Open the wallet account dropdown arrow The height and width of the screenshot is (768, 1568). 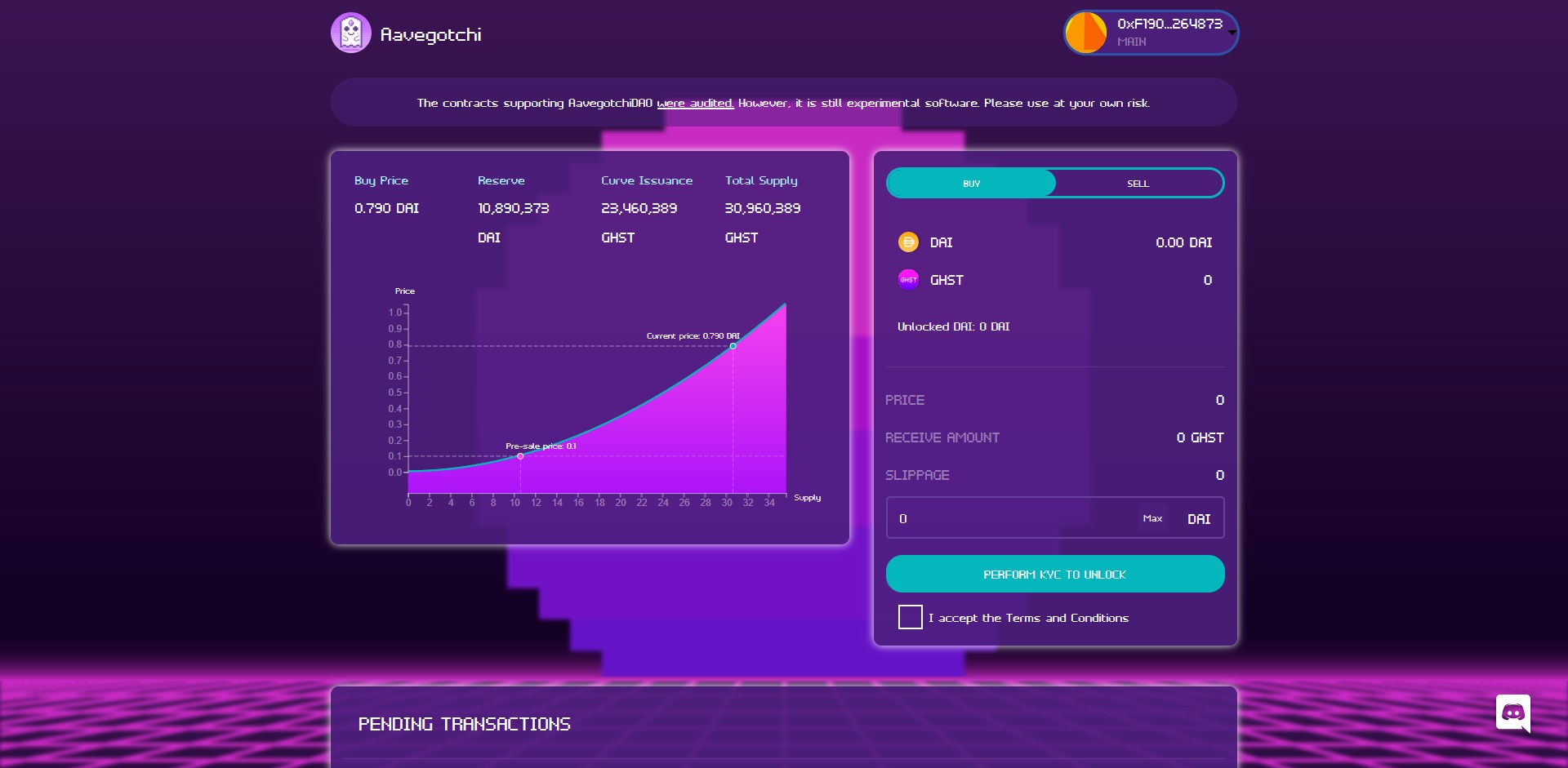pos(1232,33)
